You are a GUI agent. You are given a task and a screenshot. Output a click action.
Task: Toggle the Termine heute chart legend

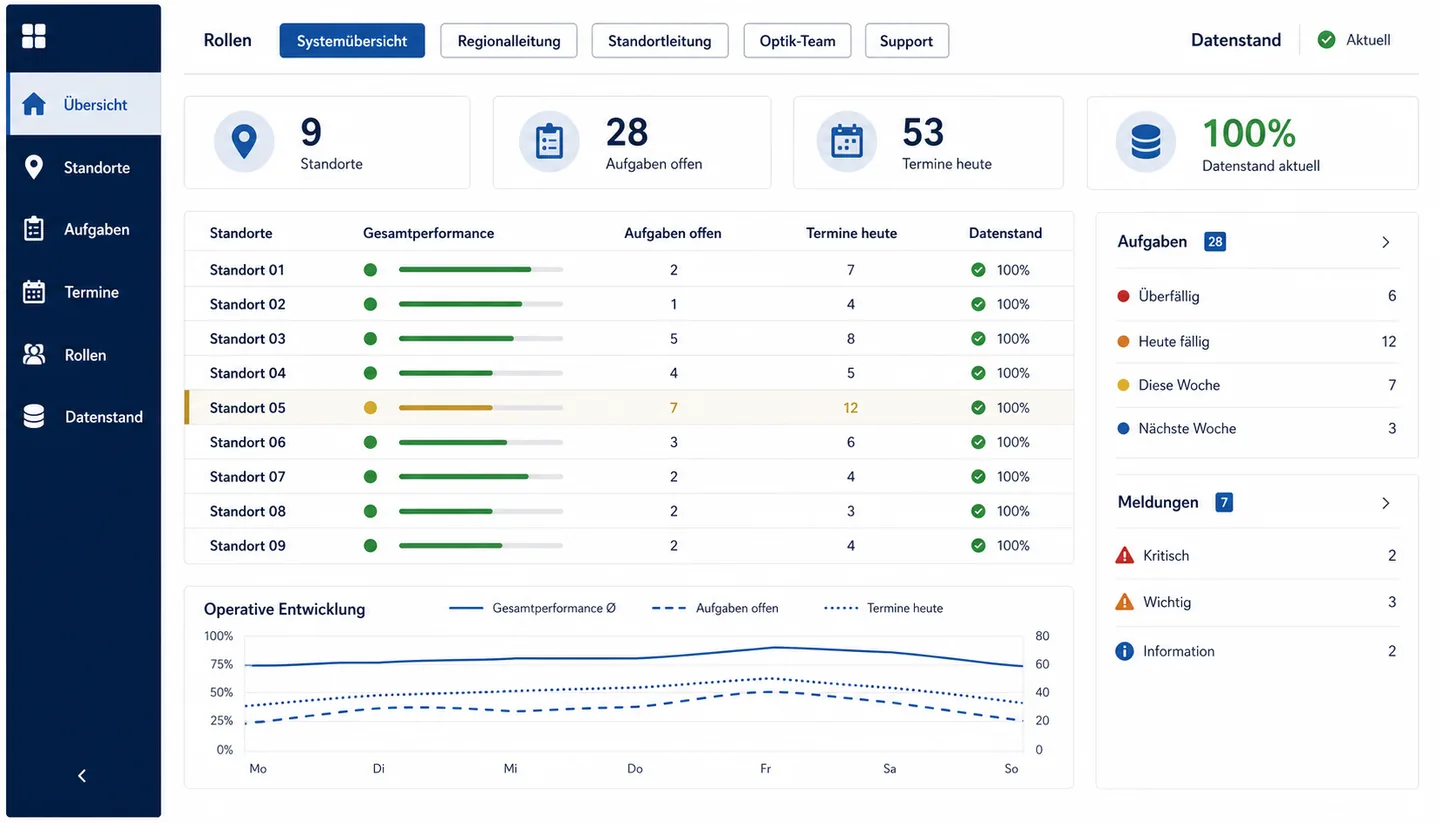pos(883,608)
